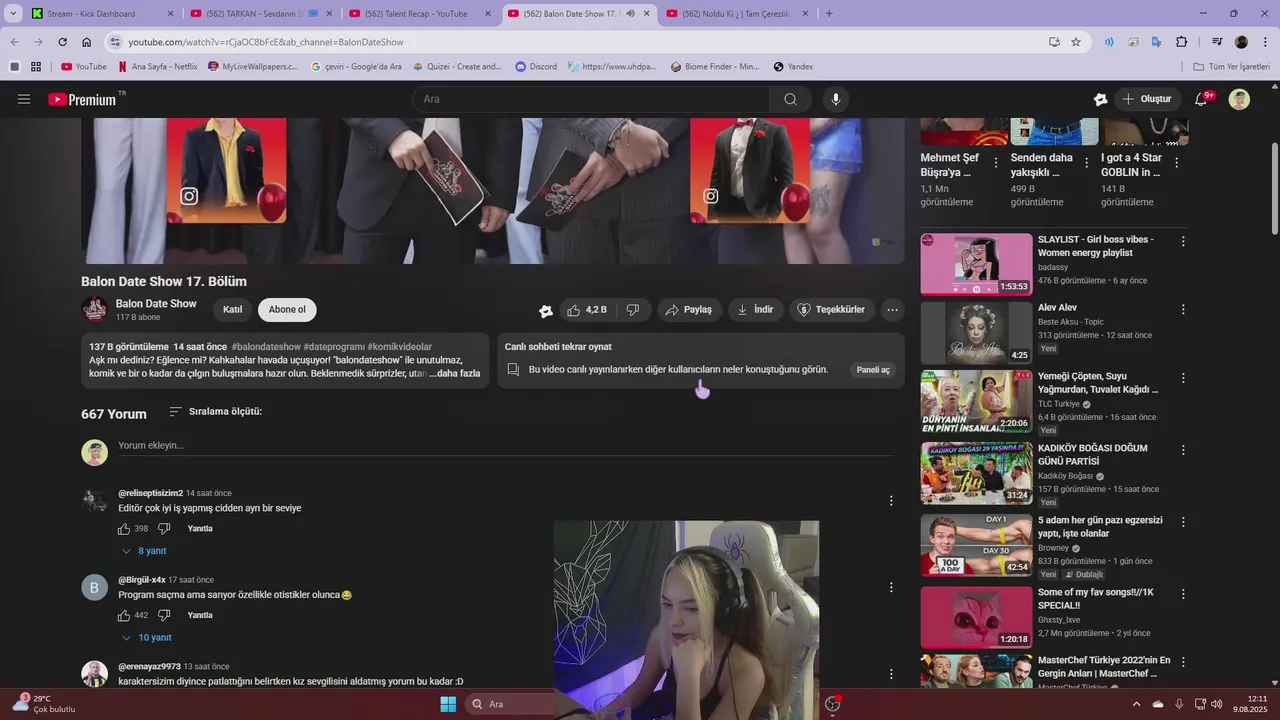Open the browser apps grid icon
The height and width of the screenshot is (720, 1280).
click(x=36, y=67)
